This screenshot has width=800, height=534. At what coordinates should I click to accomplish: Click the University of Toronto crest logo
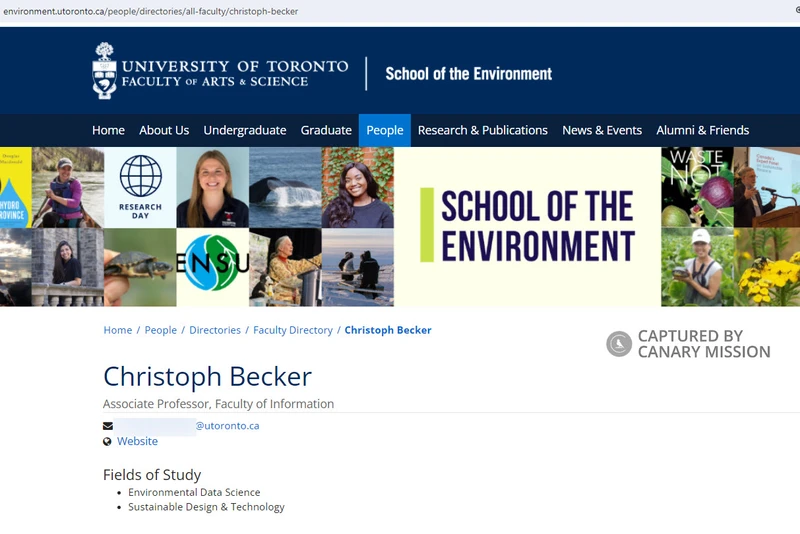(x=105, y=71)
